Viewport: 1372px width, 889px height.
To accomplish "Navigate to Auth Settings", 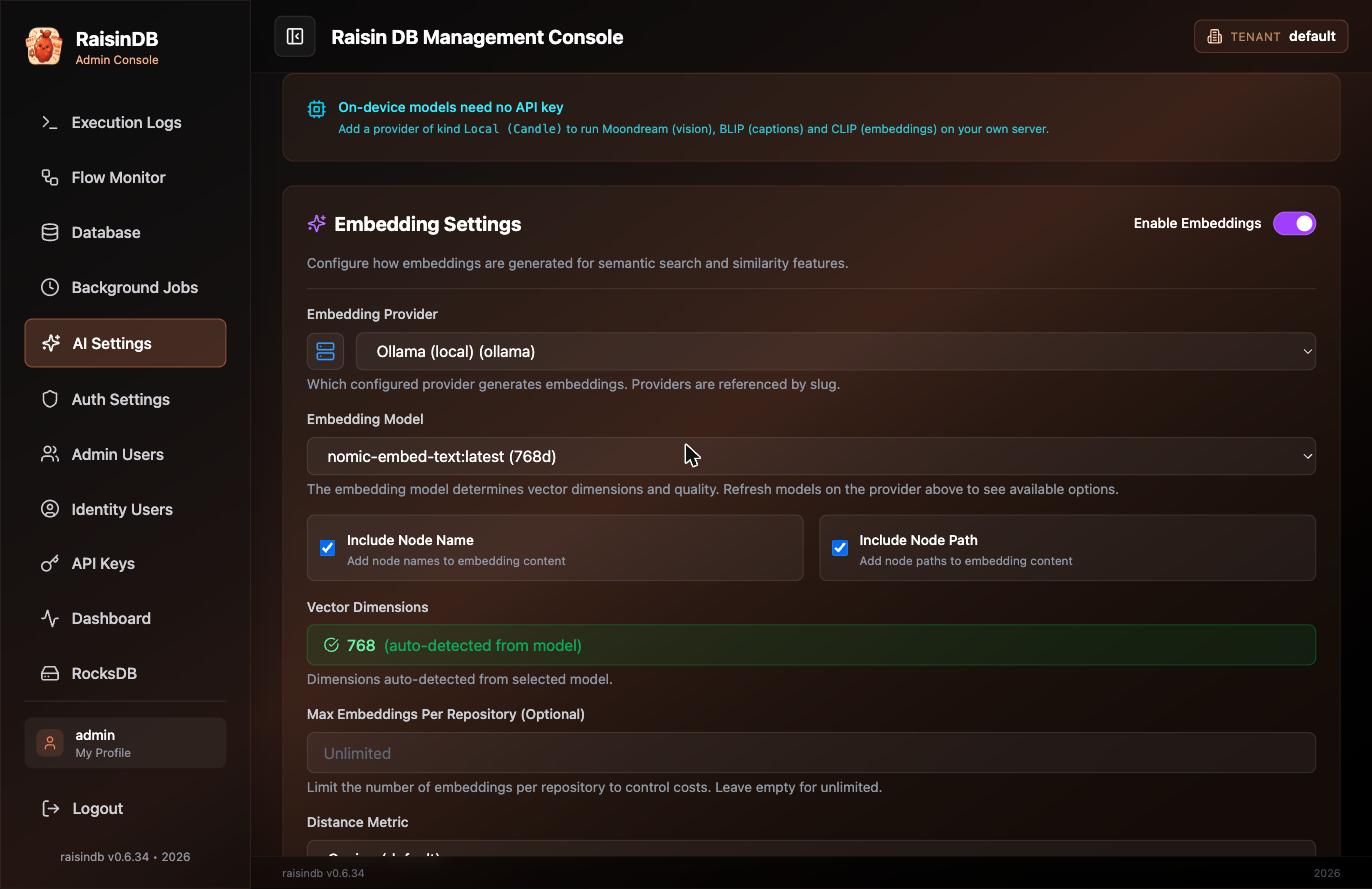I will coord(125,399).
